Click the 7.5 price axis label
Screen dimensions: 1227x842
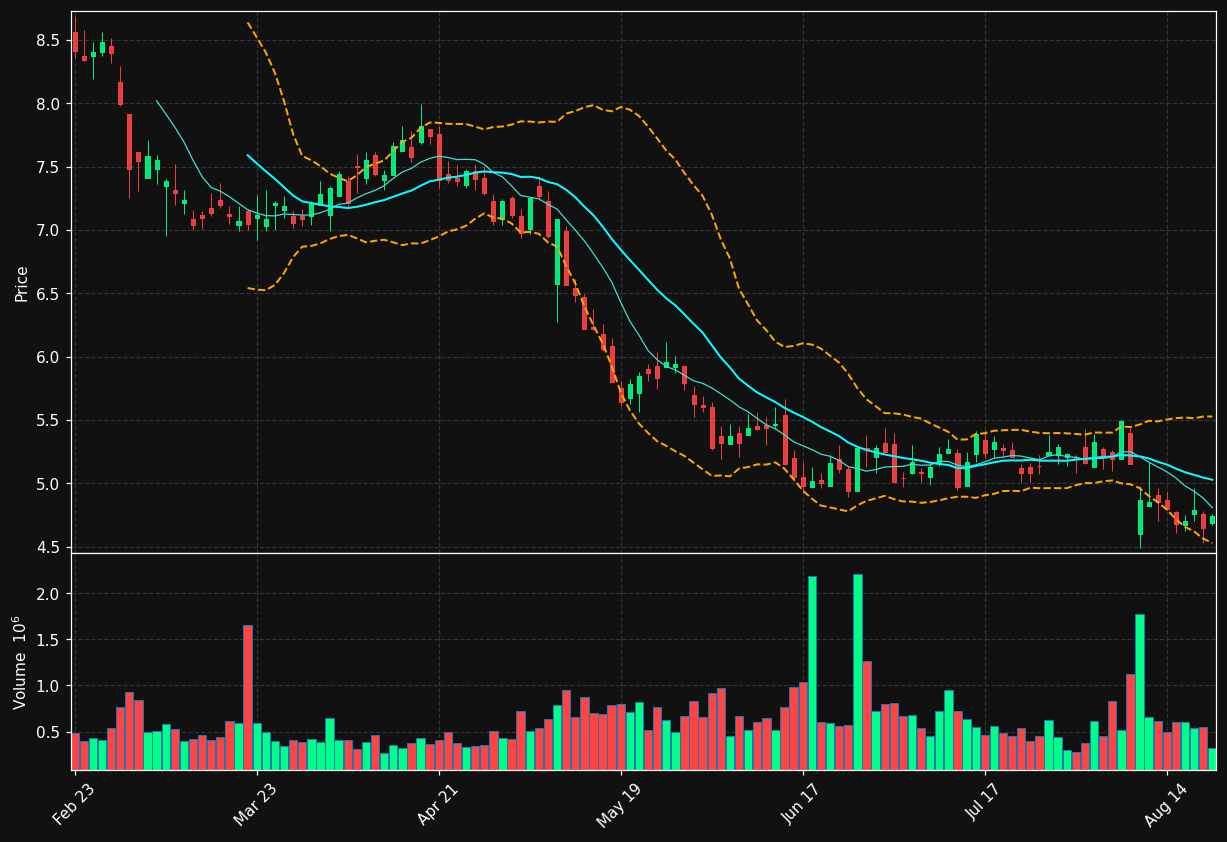point(48,167)
